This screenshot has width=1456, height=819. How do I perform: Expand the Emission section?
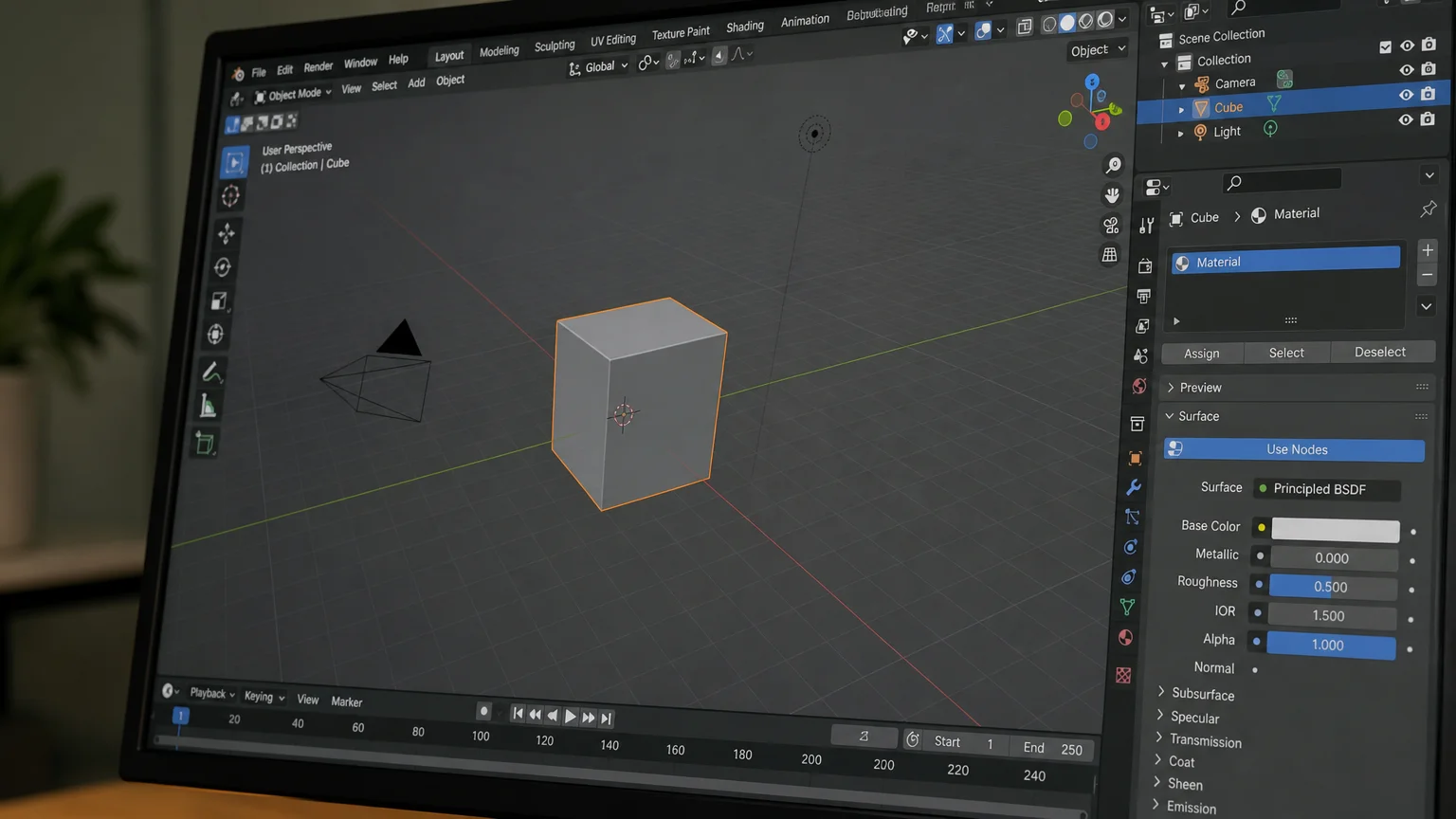point(1185,807)
